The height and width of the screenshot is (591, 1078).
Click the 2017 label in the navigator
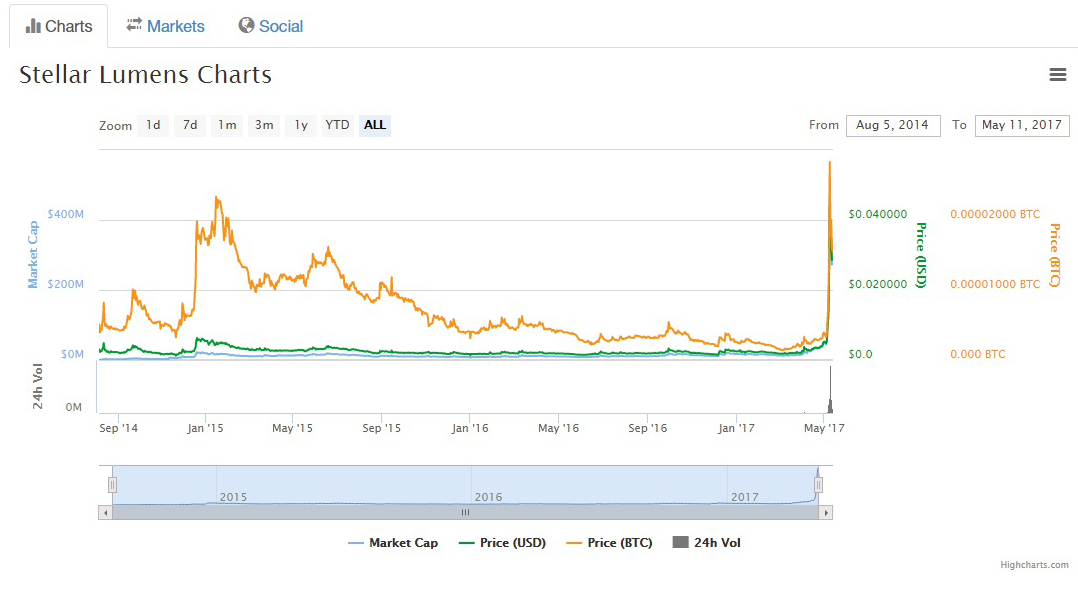tap(745, 497)
